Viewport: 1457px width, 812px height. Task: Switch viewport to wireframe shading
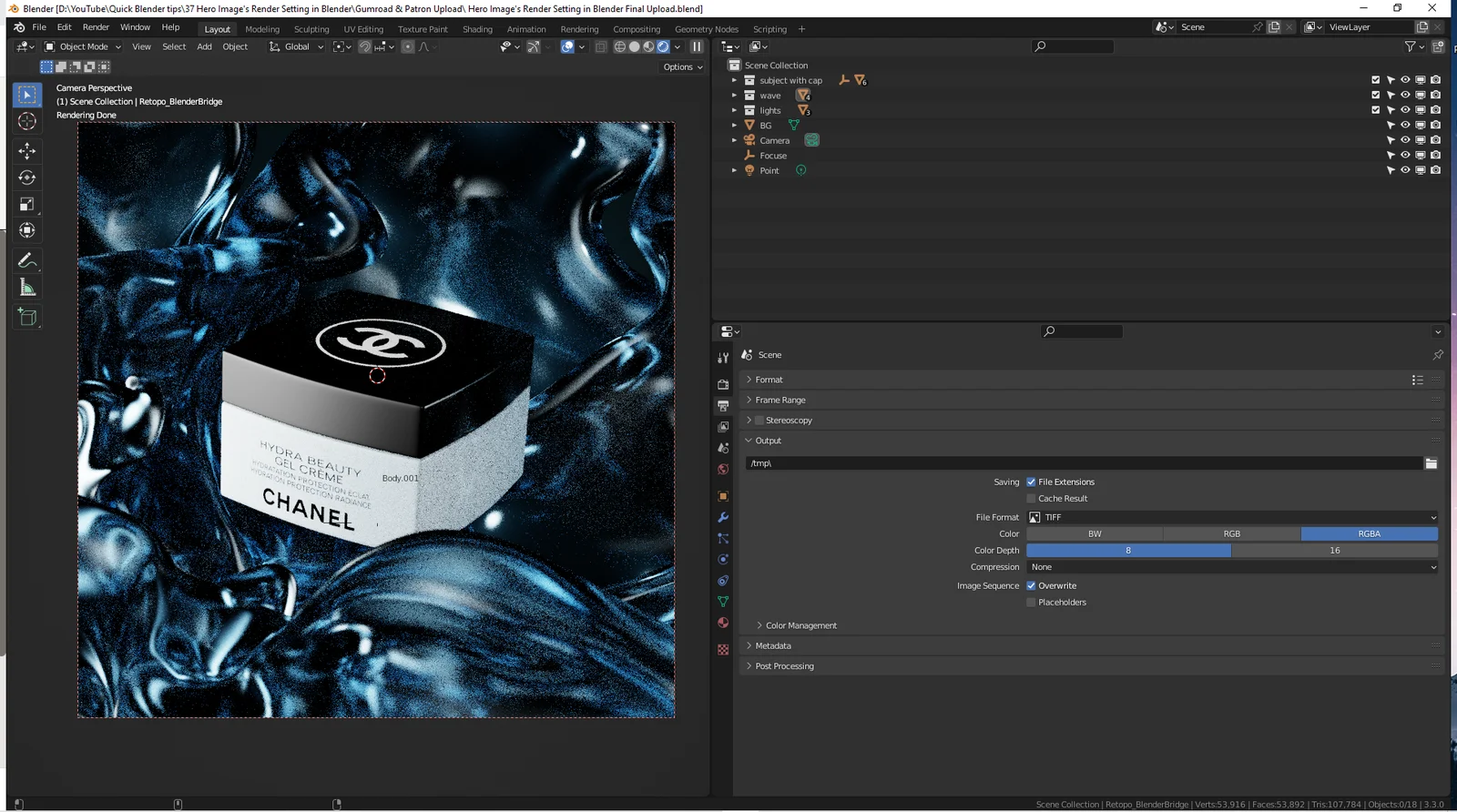[620, 46]
